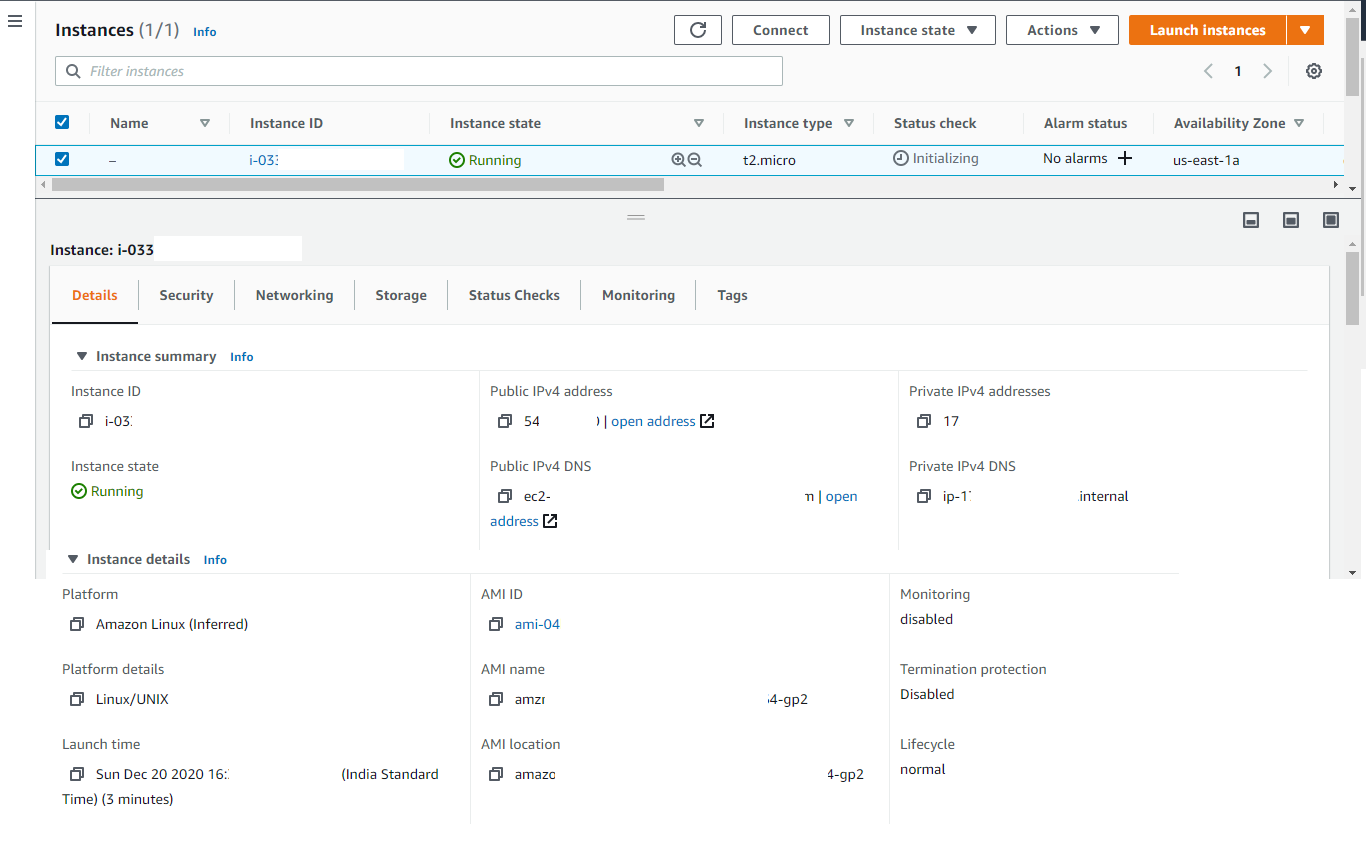Click the us-east-1a availability zone cell
The width and height of the screenshot is (1366, 860).
[x=1206, y=160]
